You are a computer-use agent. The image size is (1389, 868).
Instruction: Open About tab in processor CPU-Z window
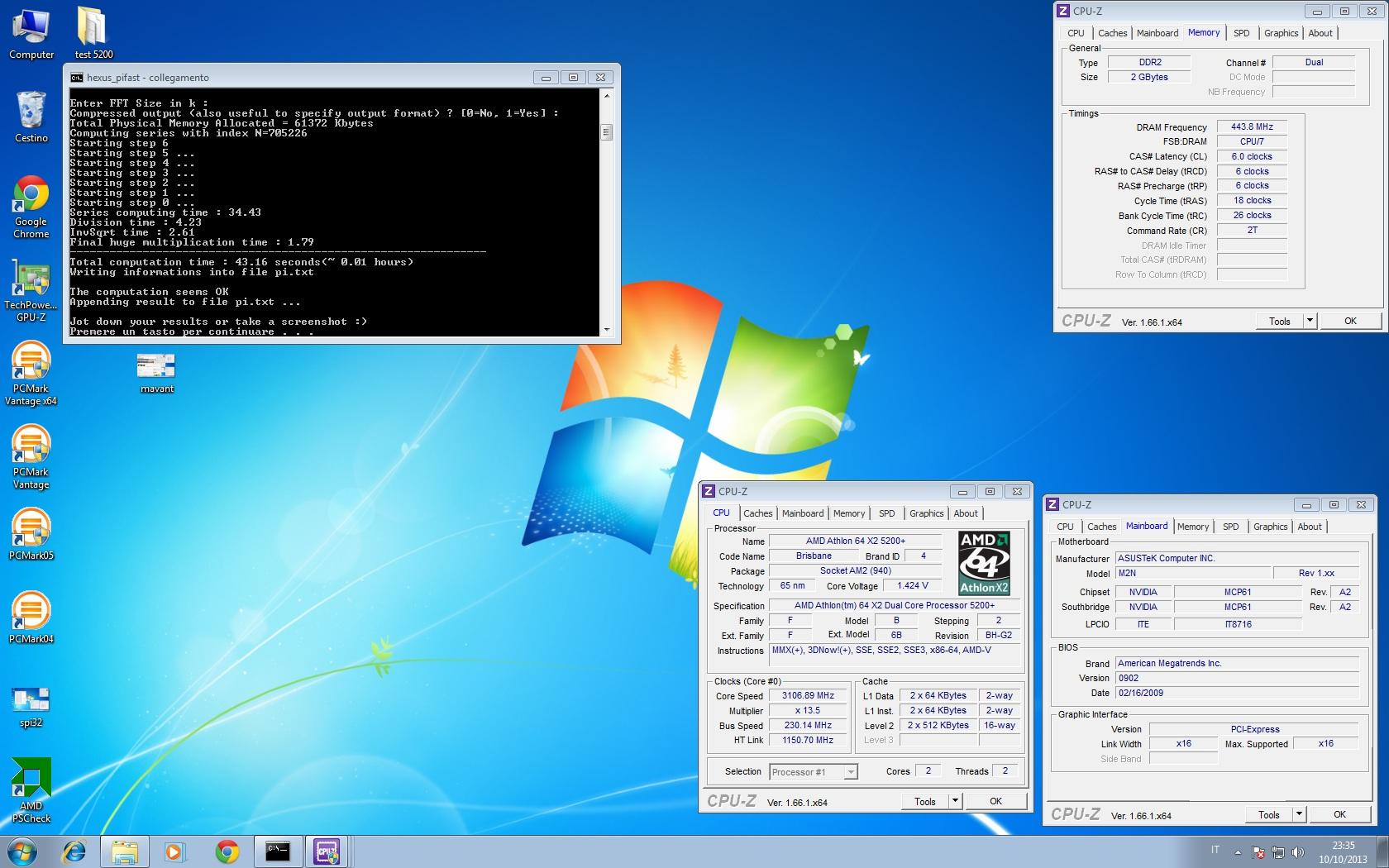[966, 513]
